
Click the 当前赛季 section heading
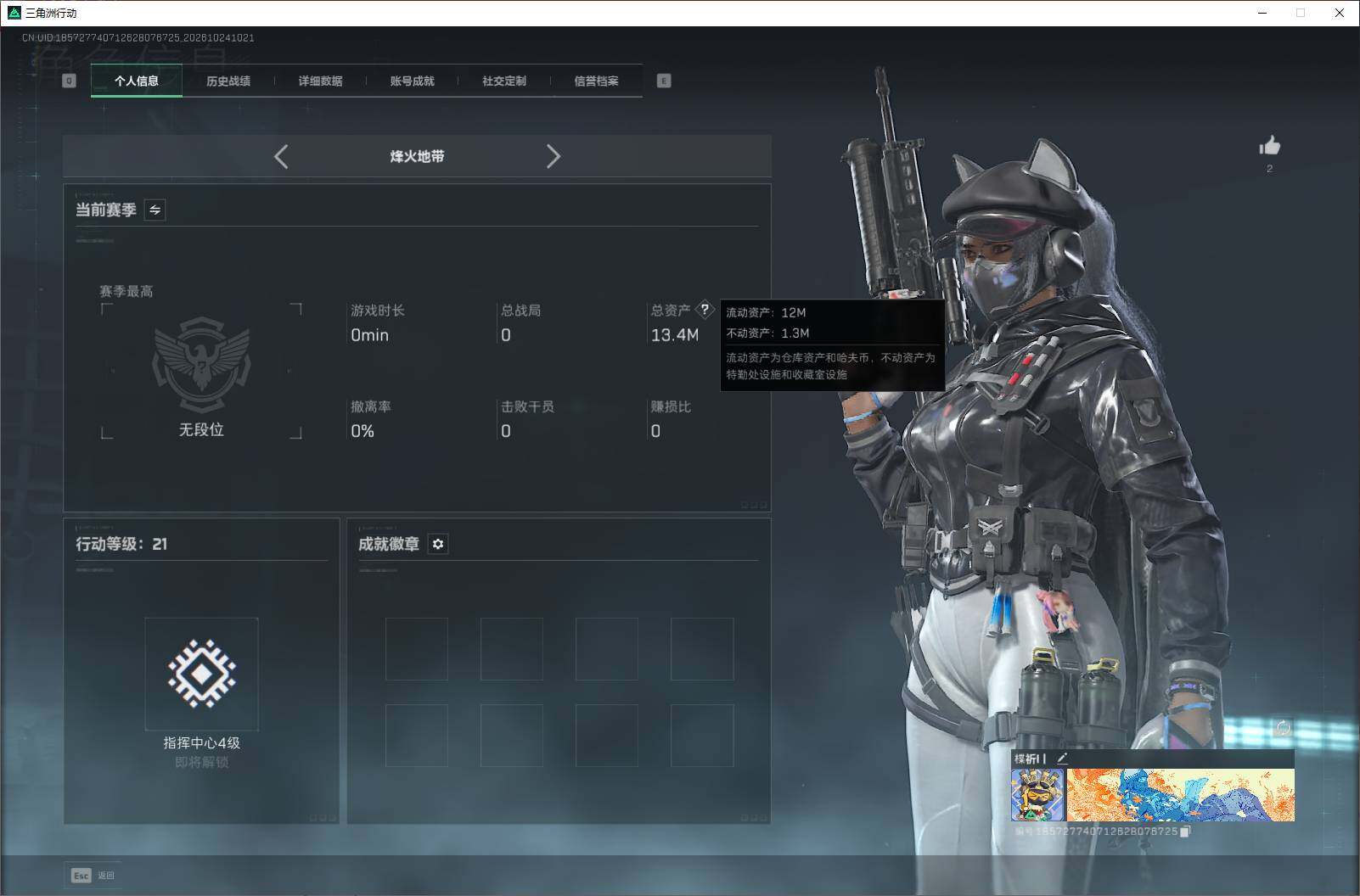(106, 210)
